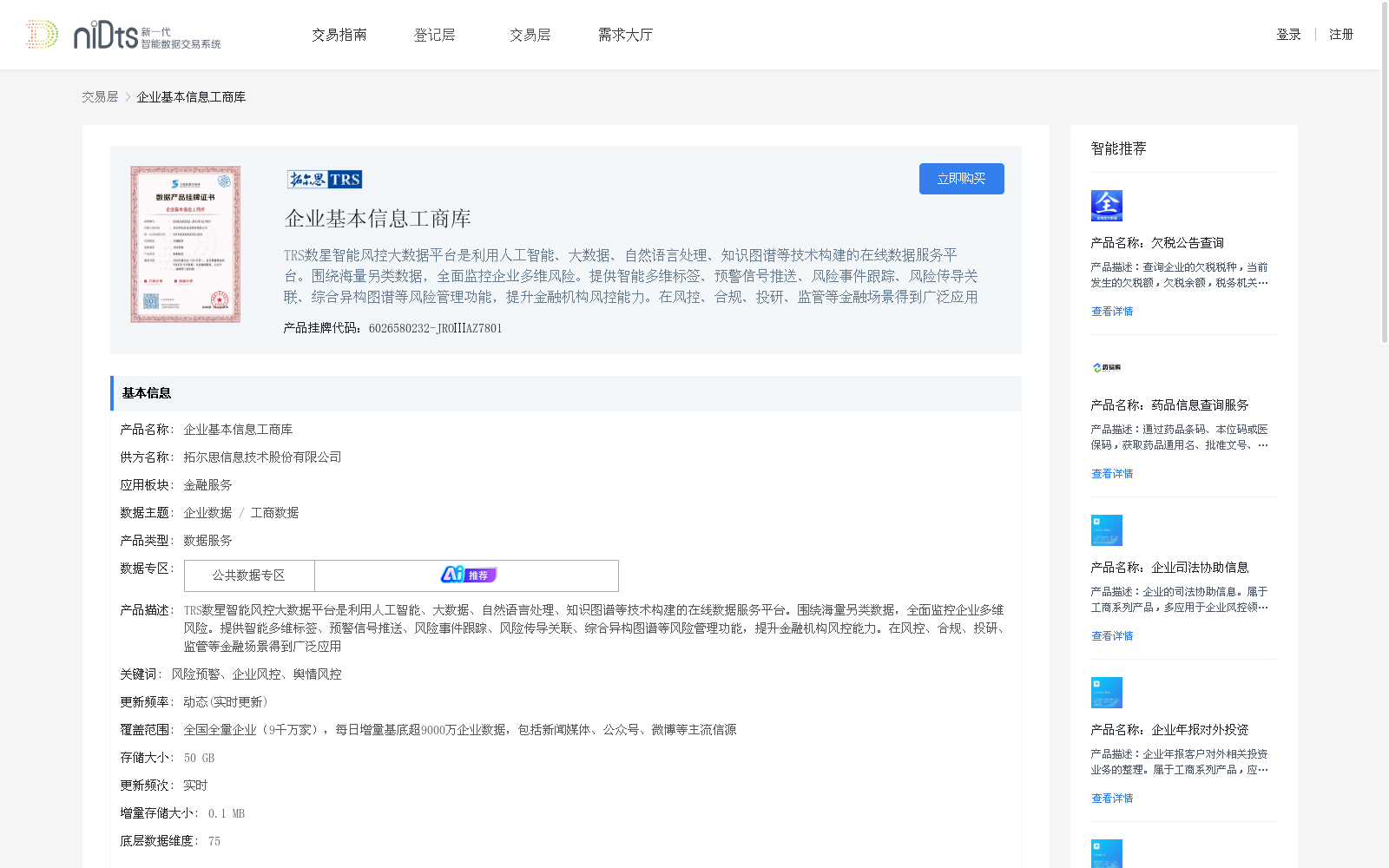Click the page title 企业基本信息工商库
This screenshot has width=1389, height=868.
(x=378, y=219)
